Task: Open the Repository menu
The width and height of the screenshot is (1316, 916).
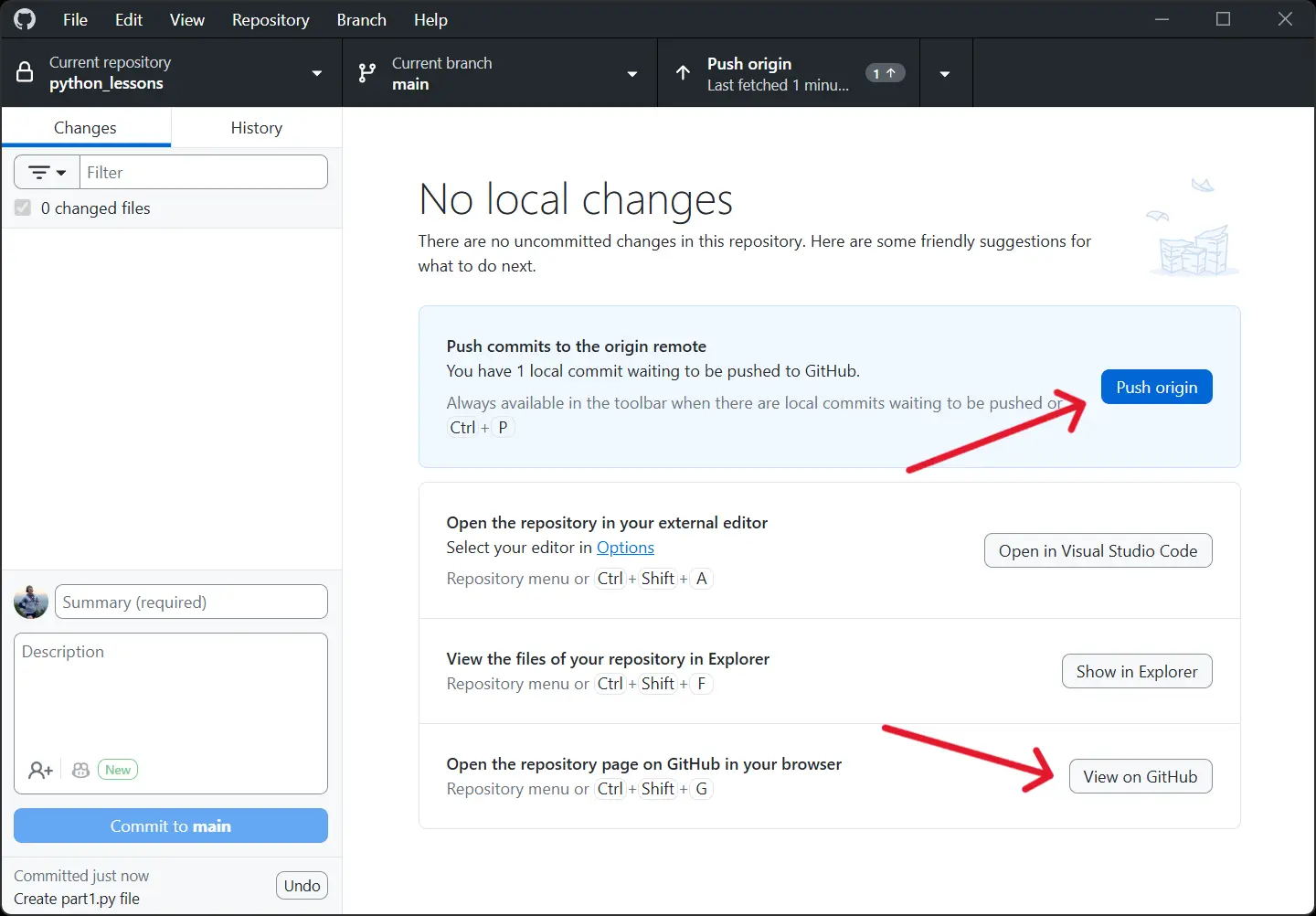Action: click(271, 19)
